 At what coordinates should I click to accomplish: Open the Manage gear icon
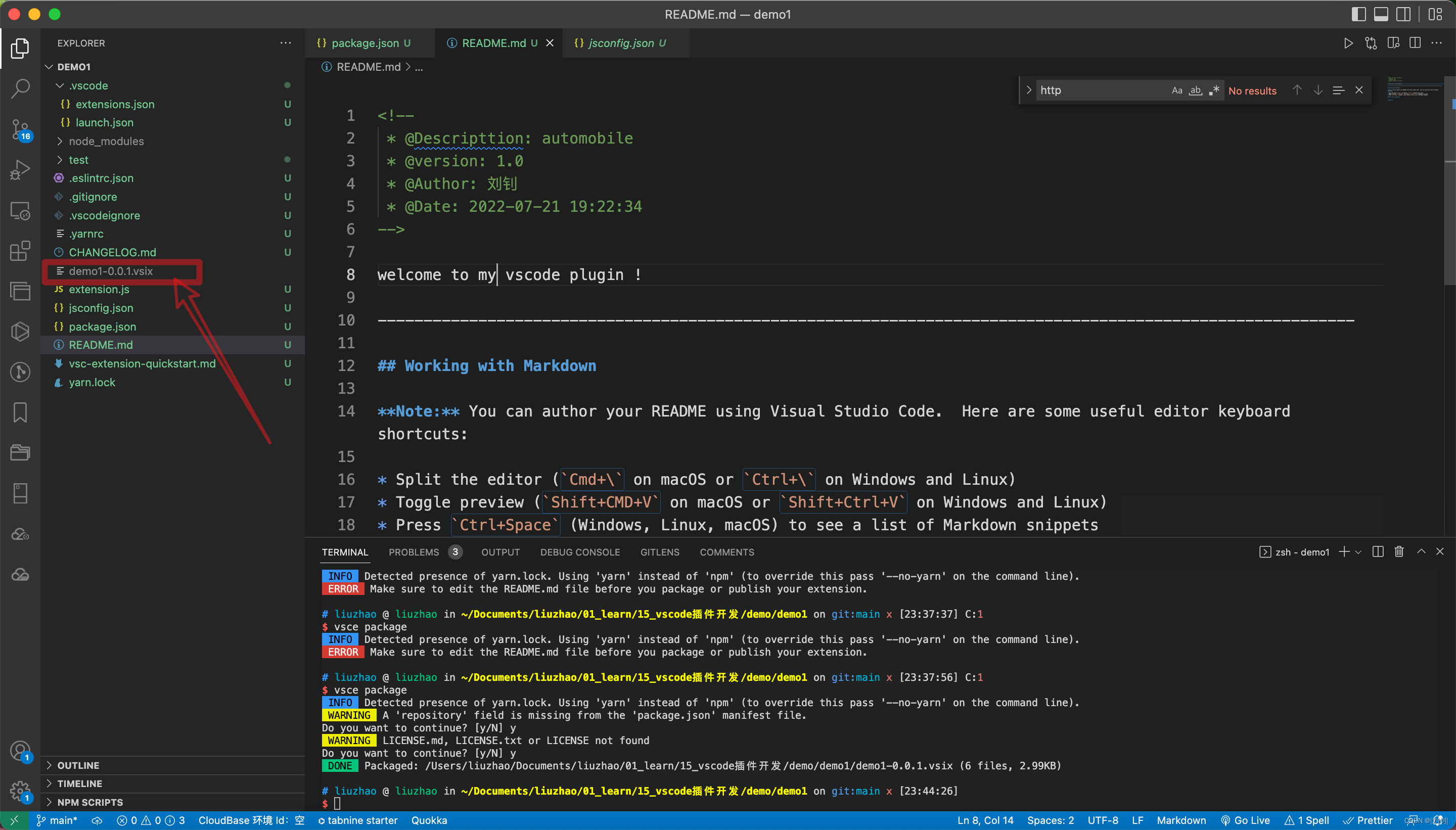(x=21, y=790)
